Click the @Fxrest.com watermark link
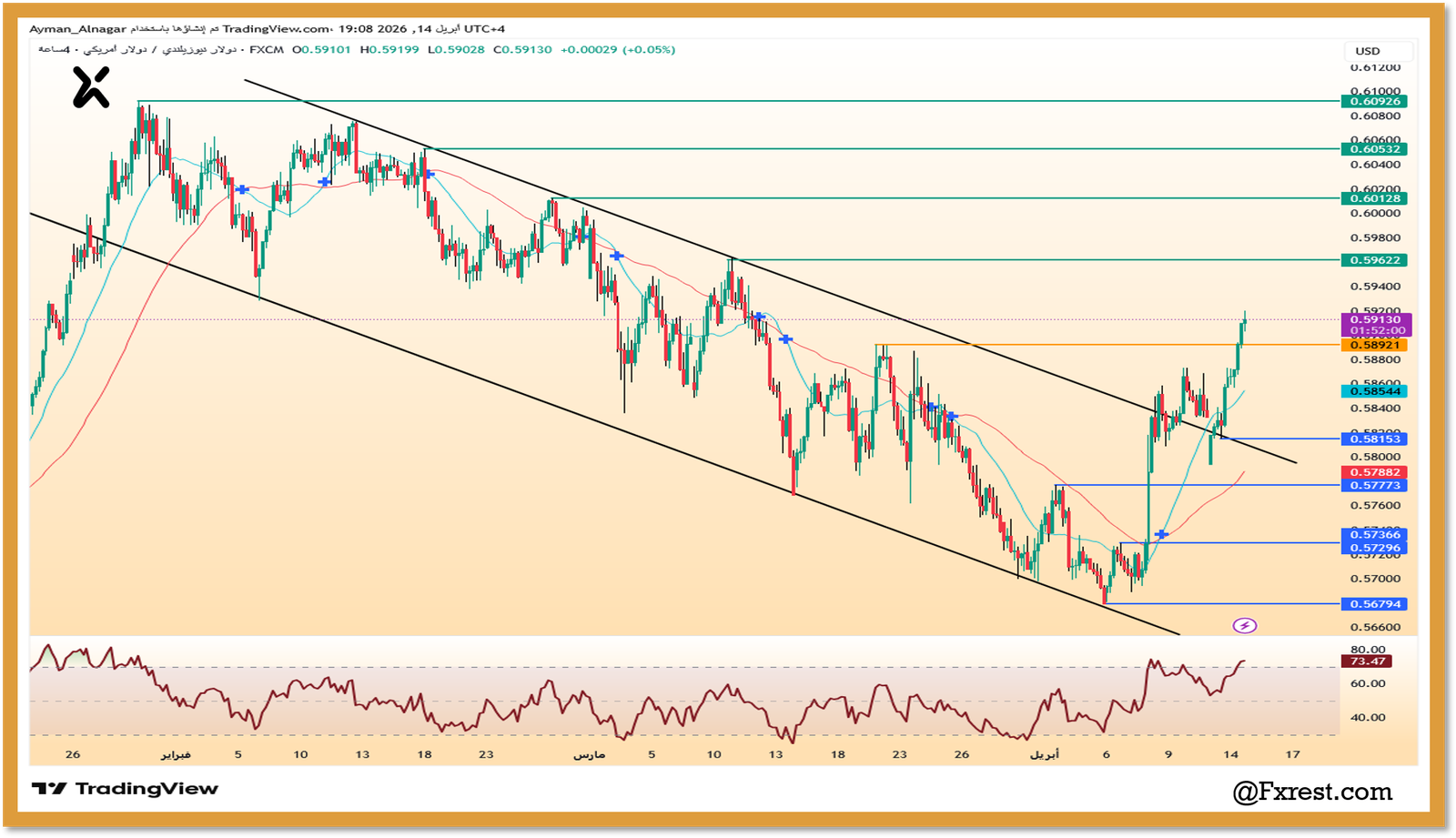 1311,792
